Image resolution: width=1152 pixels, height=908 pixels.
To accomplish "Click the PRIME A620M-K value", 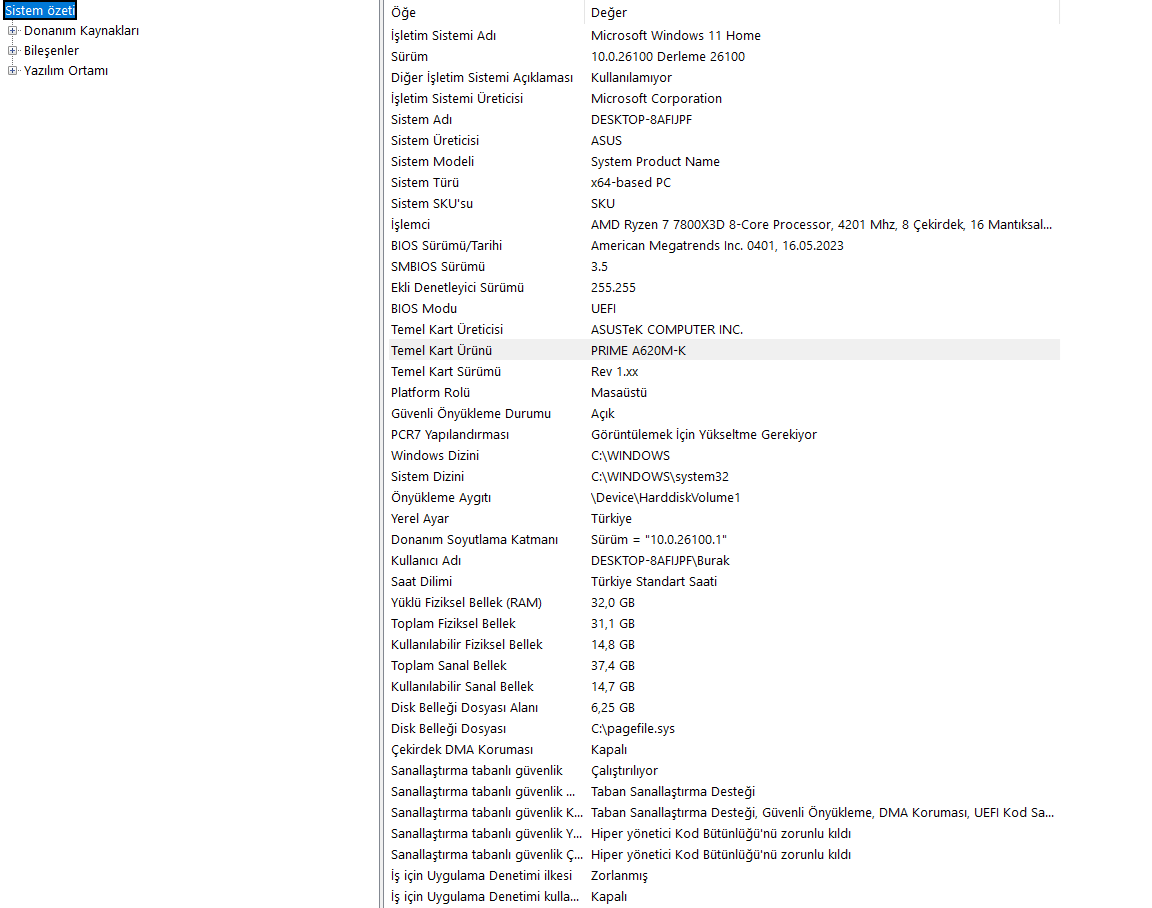I will pyautogui.click(x=638, y=350).
